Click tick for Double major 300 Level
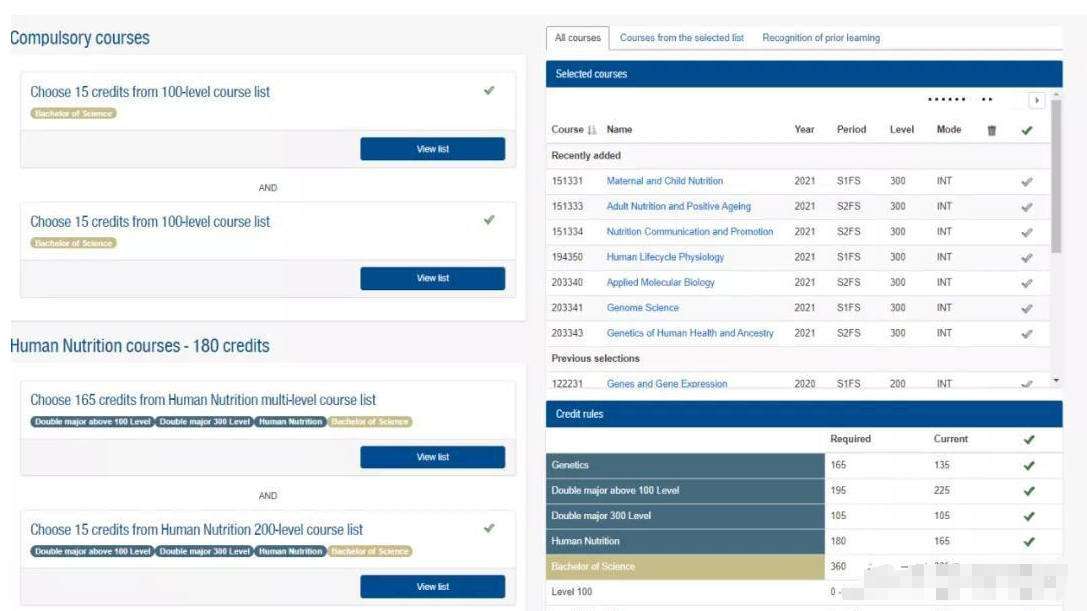The width and height of the screenshot is (1087, 611). coord(1029,516)
